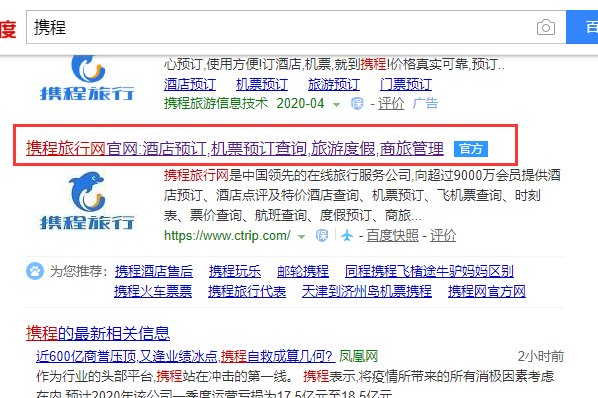Click the blue Baidu search button
The image size is (598, 398).
pos(582,27)
